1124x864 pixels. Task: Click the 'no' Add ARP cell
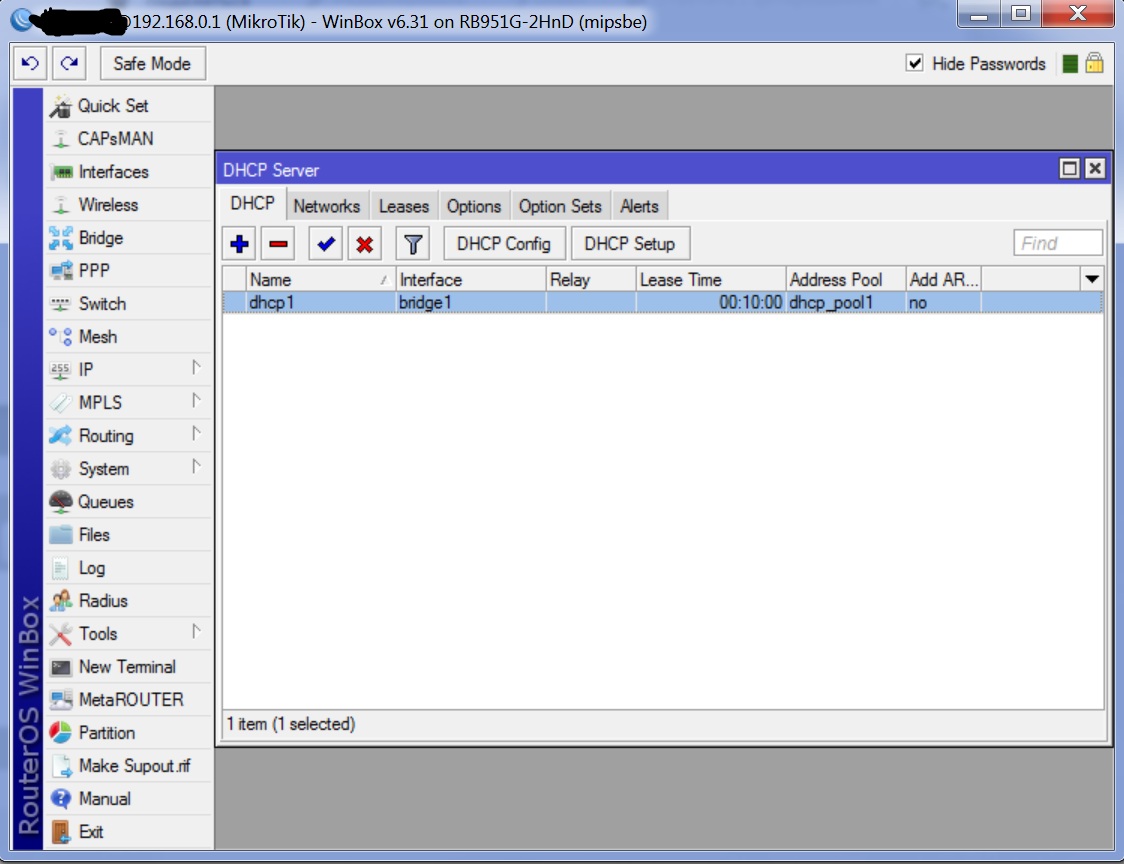[943, 303]
